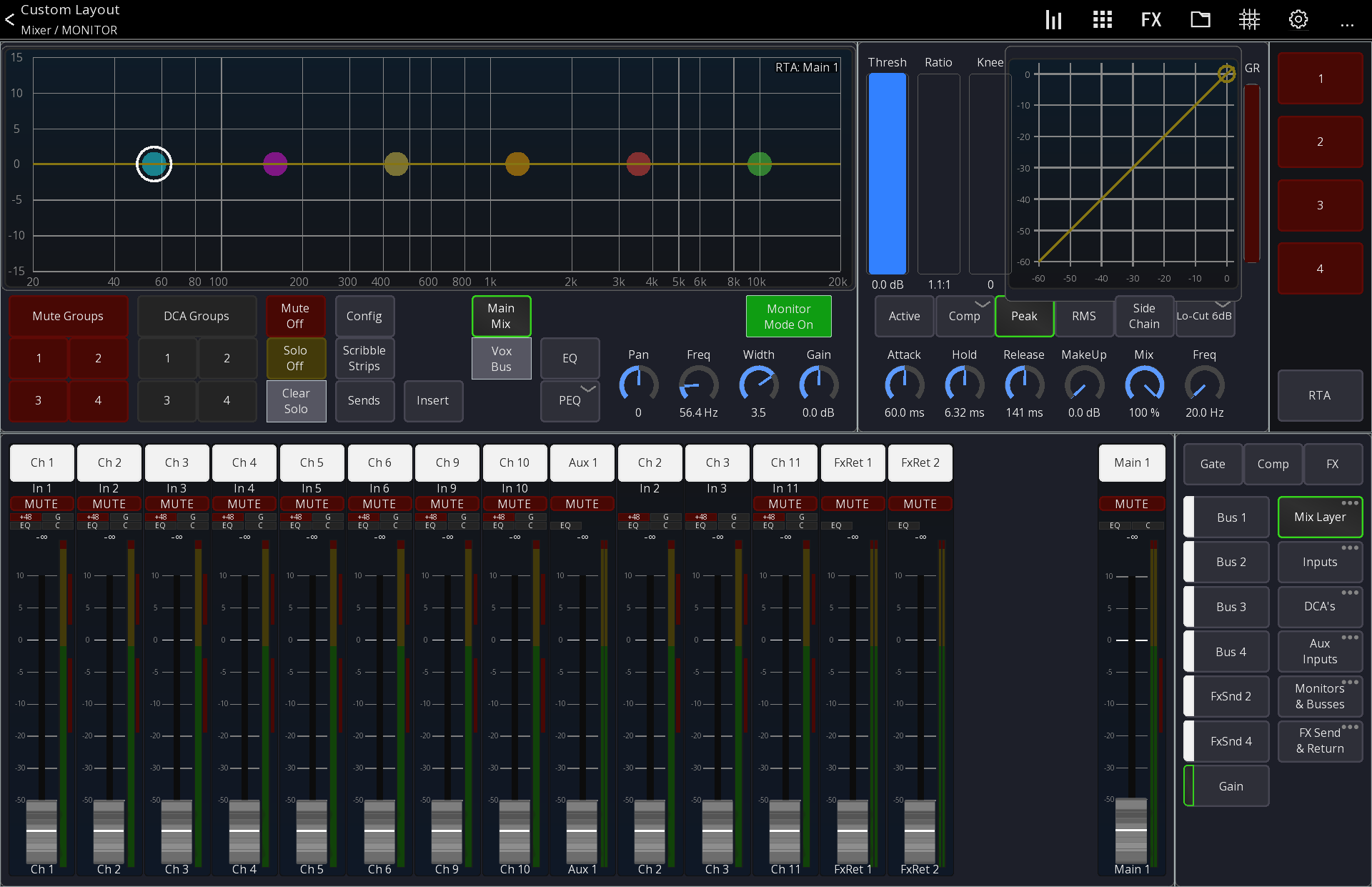Select the yellow EQ band 3 node

pyautogui.click(x=396, y=164)
